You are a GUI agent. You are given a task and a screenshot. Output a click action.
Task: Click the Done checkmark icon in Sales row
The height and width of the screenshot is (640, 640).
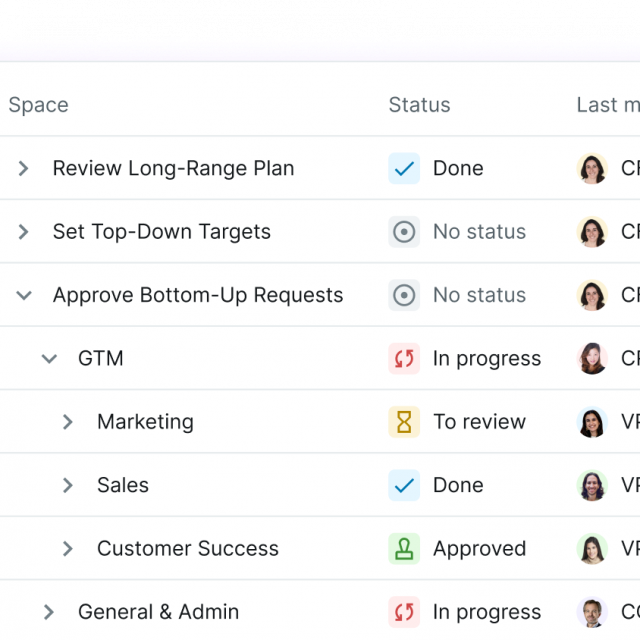(x=404, y=485)
